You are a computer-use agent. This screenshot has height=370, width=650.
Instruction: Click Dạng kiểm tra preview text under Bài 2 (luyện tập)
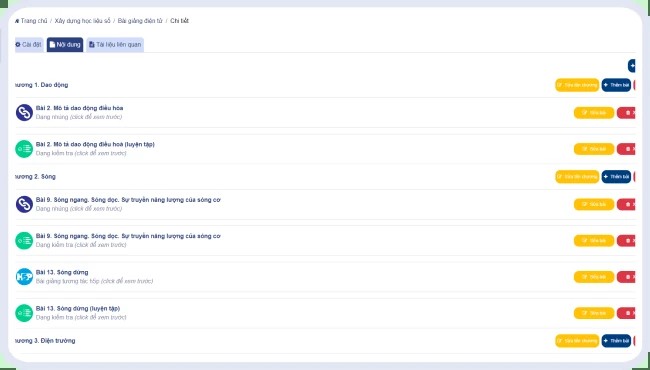click(x=81, y=153)
